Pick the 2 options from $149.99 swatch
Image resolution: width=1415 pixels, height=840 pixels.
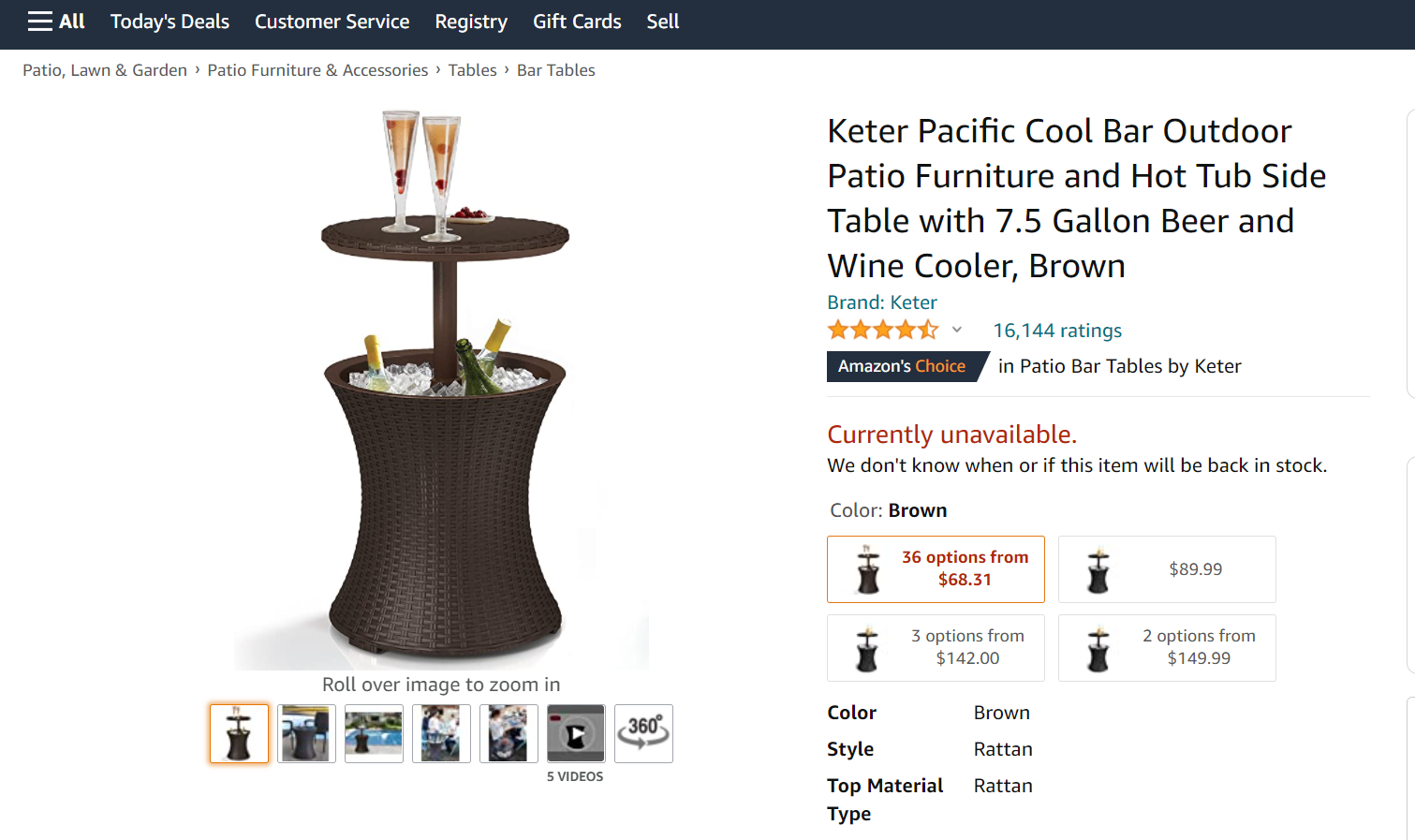pyautogui.click(x=1167, y=648)
